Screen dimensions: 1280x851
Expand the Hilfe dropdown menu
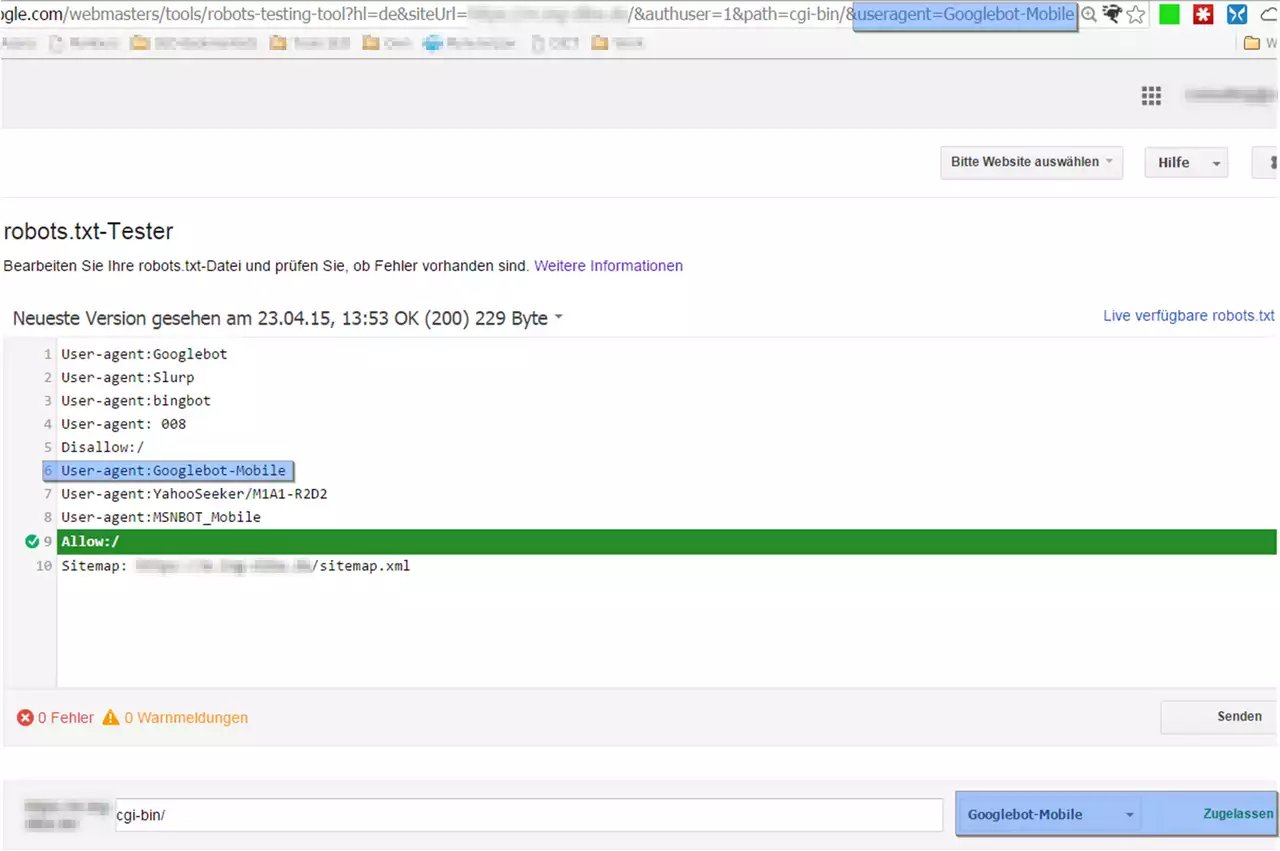(x=1186, y=163)
